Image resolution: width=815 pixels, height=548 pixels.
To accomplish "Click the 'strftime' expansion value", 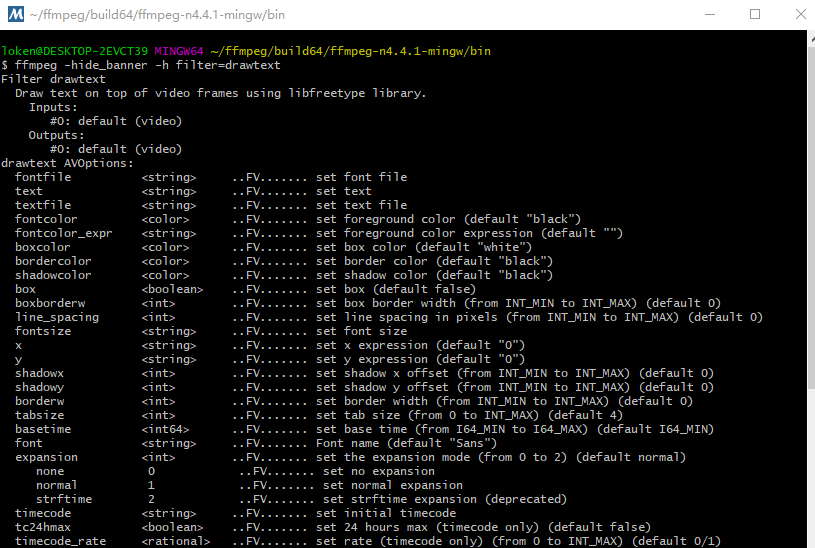I will coord(64,499).
